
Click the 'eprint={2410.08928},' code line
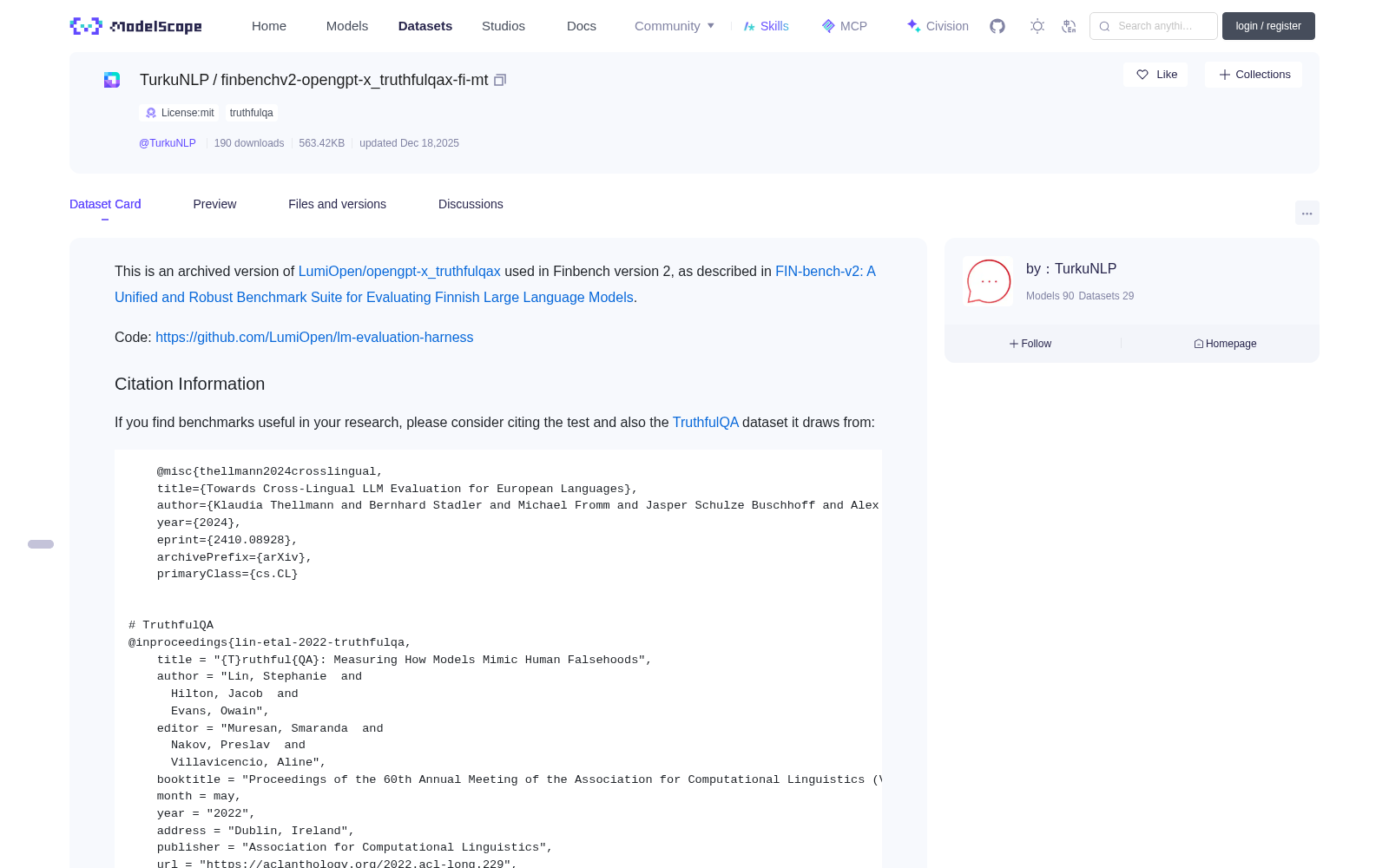227,540
